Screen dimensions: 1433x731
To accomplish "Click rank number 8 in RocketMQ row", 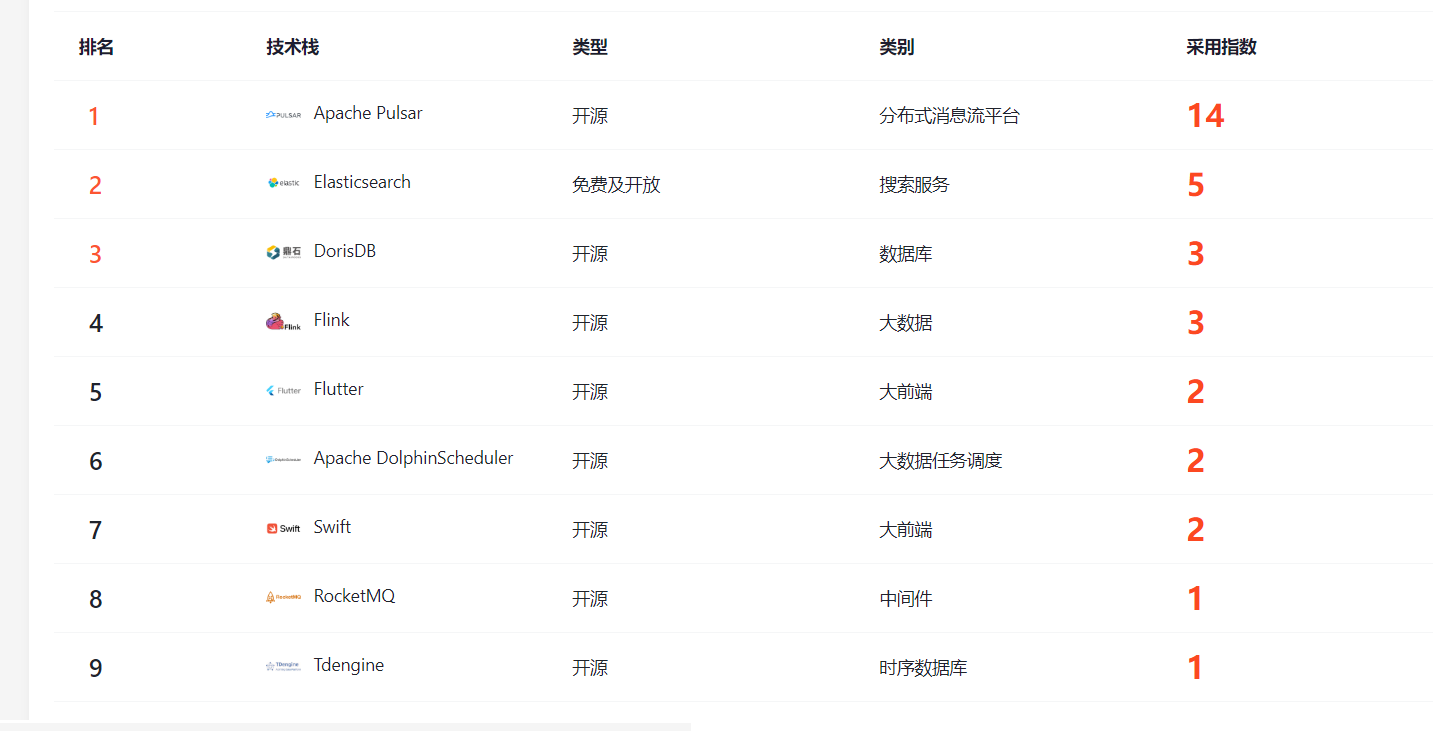I will pos(95,600).
